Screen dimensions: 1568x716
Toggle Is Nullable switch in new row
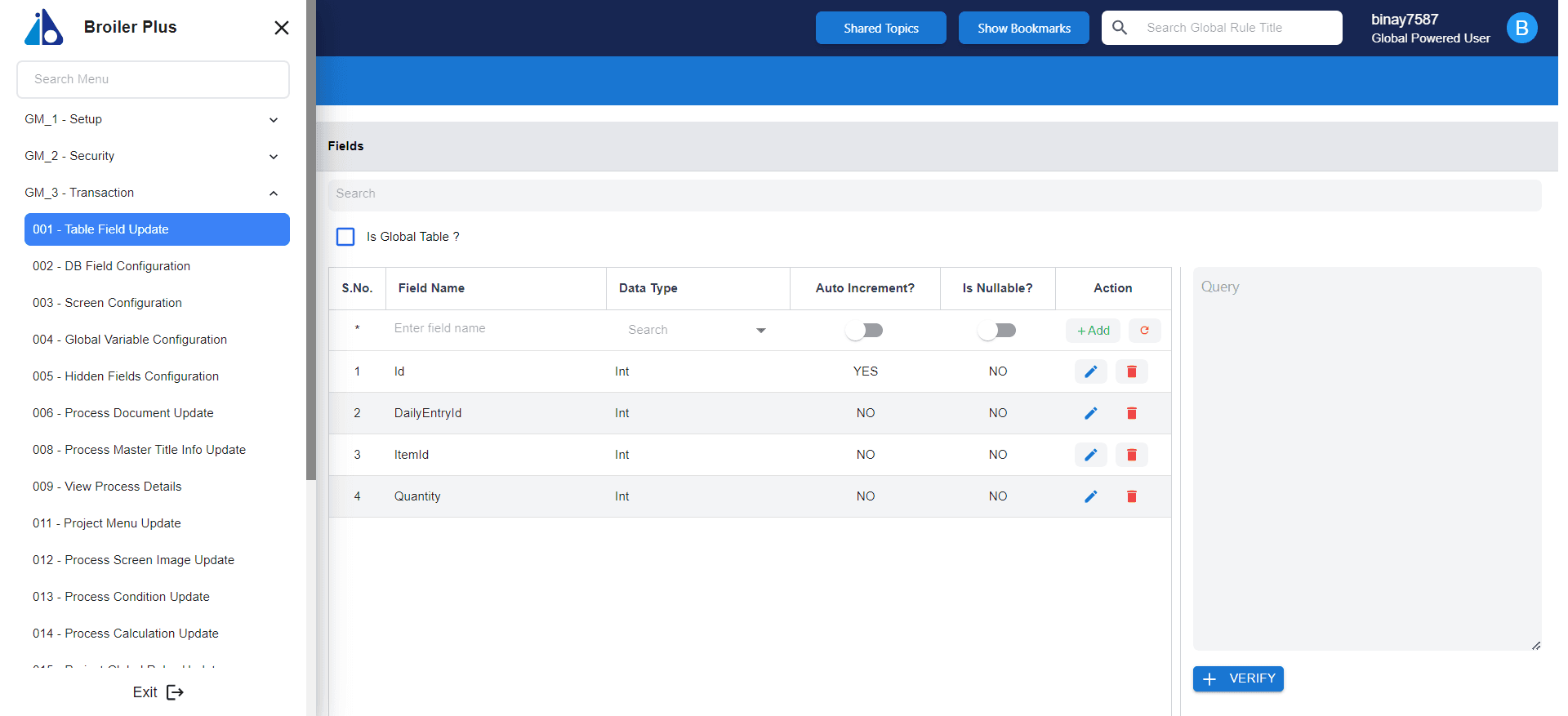pyautogui.click(x=997, y=331)
